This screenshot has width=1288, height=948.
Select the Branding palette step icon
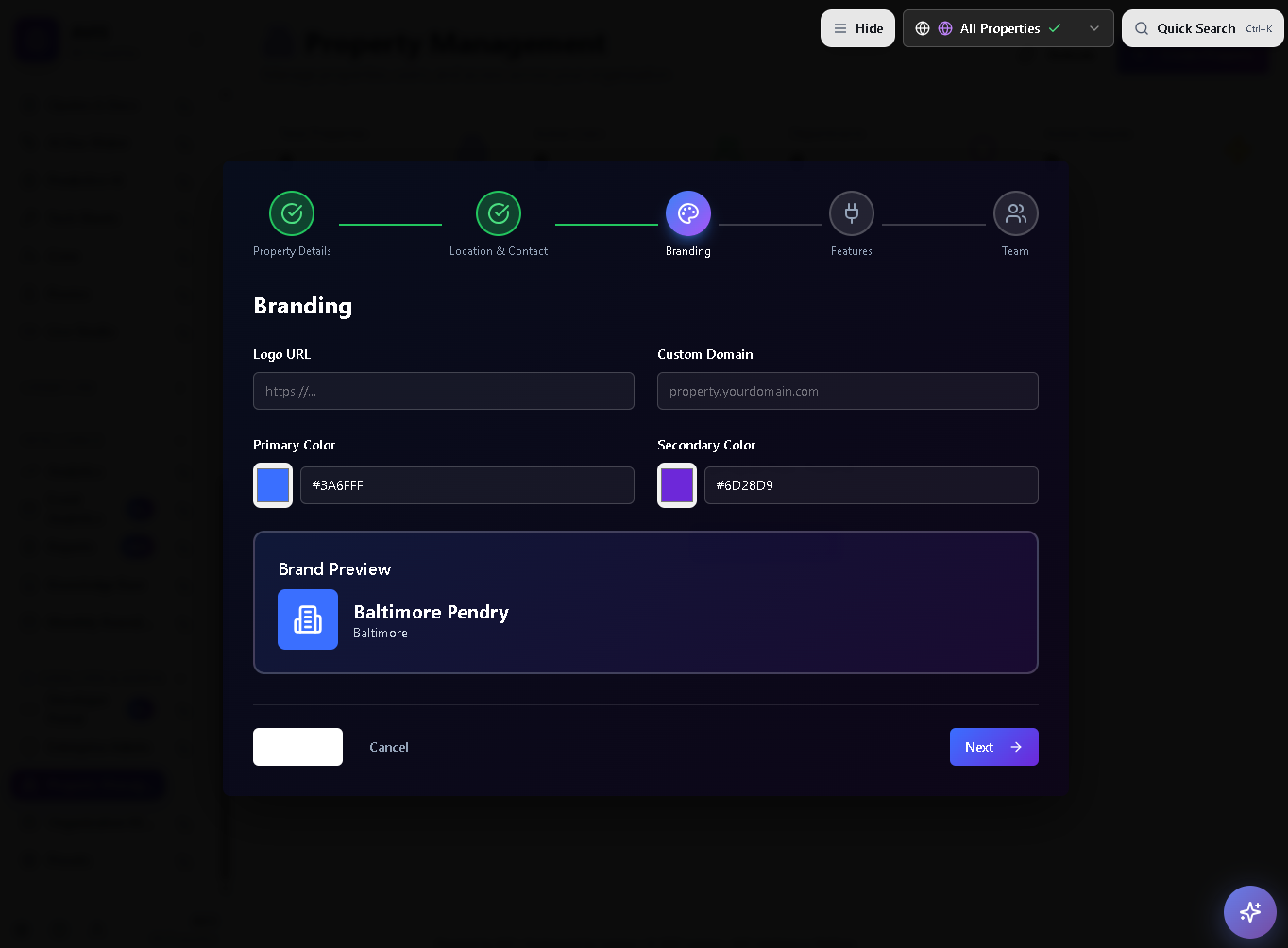pyautogui.click(x=688, y=213)
